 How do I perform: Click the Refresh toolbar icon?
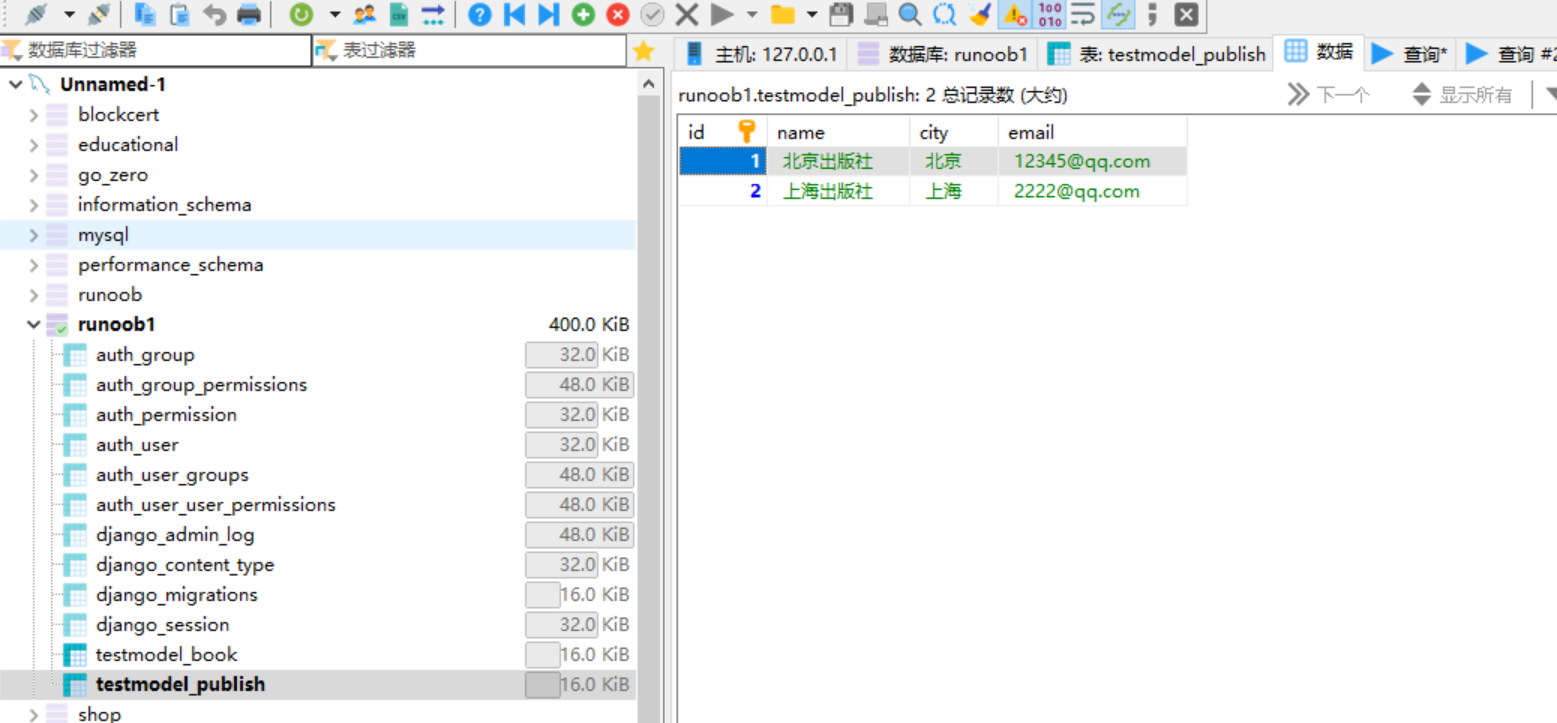pos(301,14)
